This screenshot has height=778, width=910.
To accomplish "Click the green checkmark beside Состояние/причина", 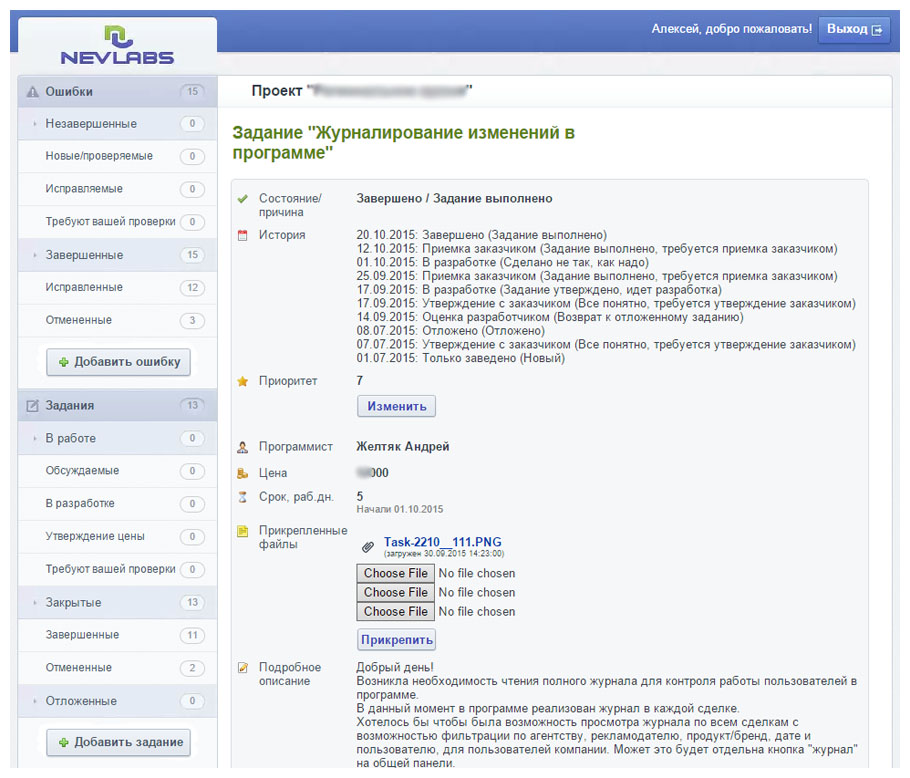I will point(242,199).
